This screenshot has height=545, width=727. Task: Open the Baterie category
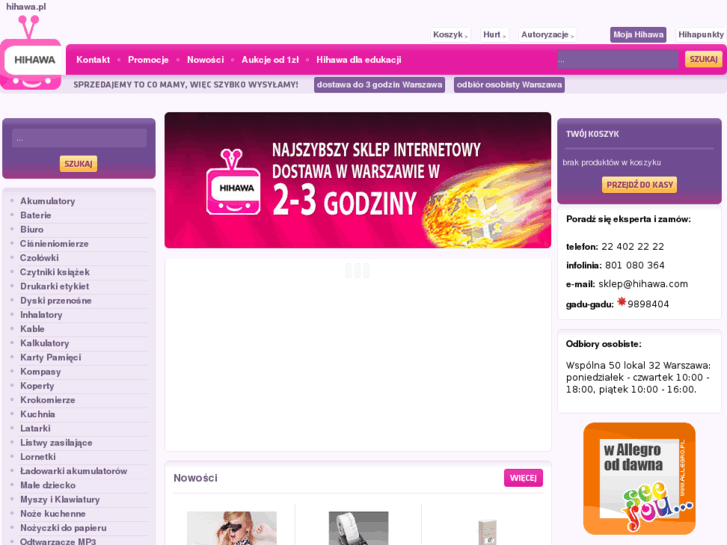tap(36, 215)
